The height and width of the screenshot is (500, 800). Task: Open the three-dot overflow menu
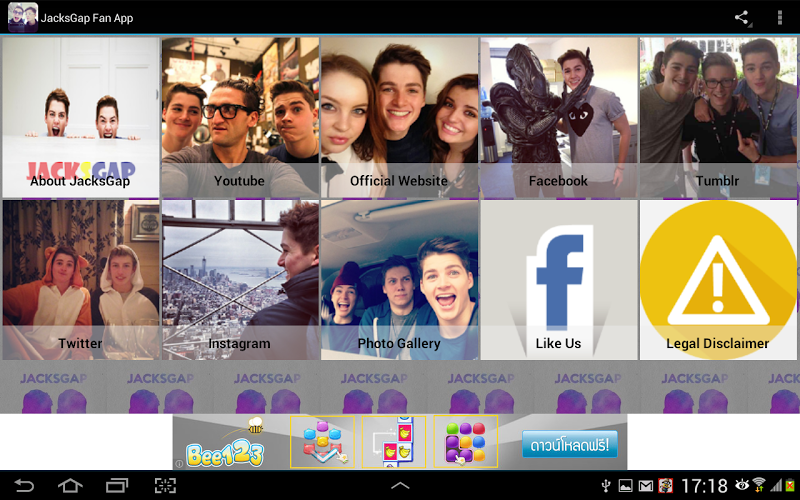pos(780,18)
